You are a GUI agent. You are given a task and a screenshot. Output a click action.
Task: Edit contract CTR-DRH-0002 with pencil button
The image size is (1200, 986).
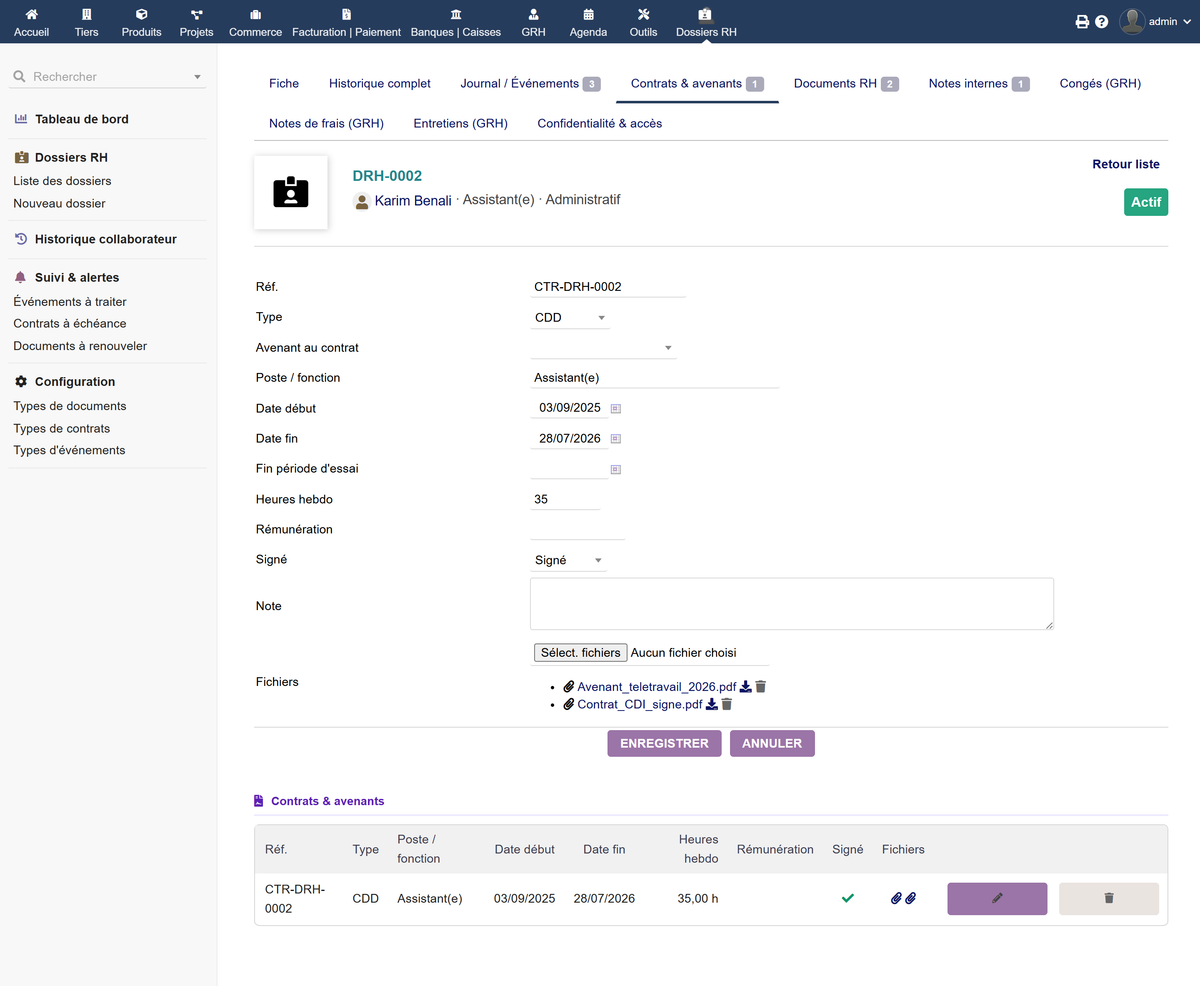click(x=997, y=898)
